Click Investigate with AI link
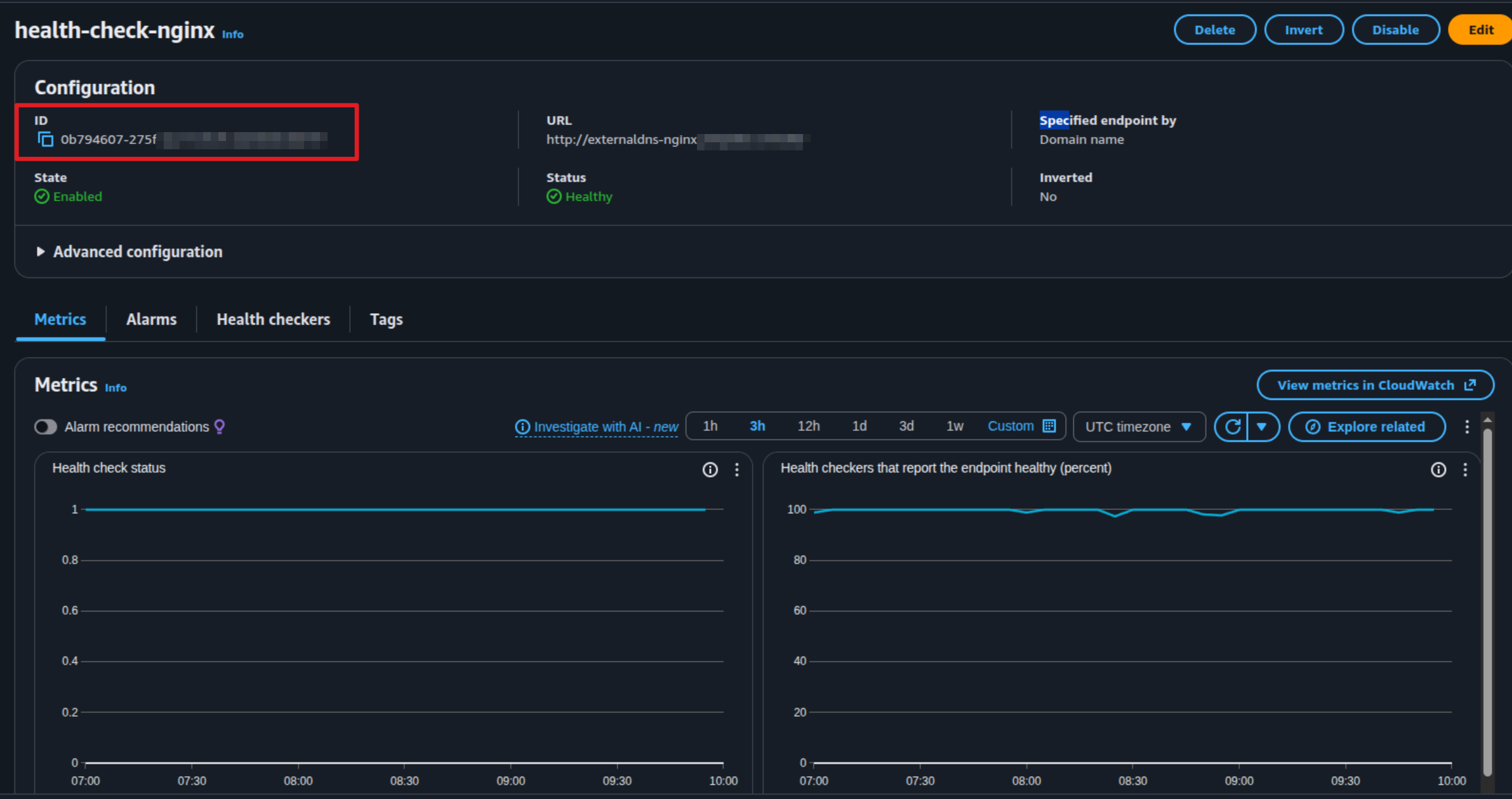 point(597,427)
